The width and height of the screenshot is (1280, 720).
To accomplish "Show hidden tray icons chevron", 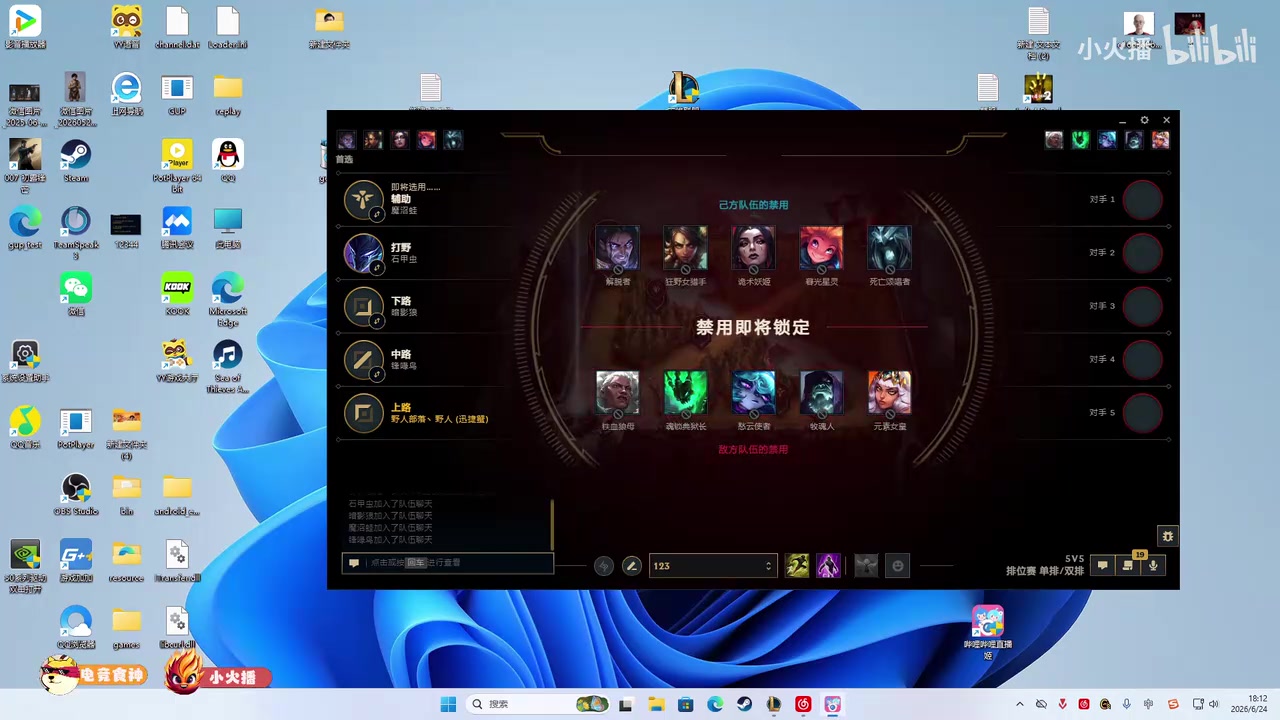I will tap(1019, 704).
